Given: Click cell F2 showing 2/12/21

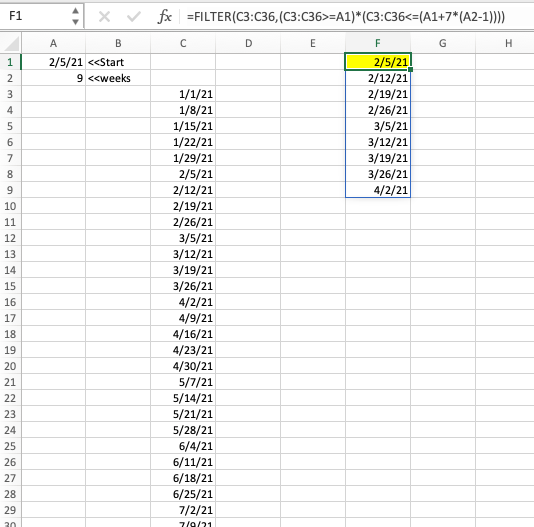Looking at the screenshot, I should tap(378, 78).
